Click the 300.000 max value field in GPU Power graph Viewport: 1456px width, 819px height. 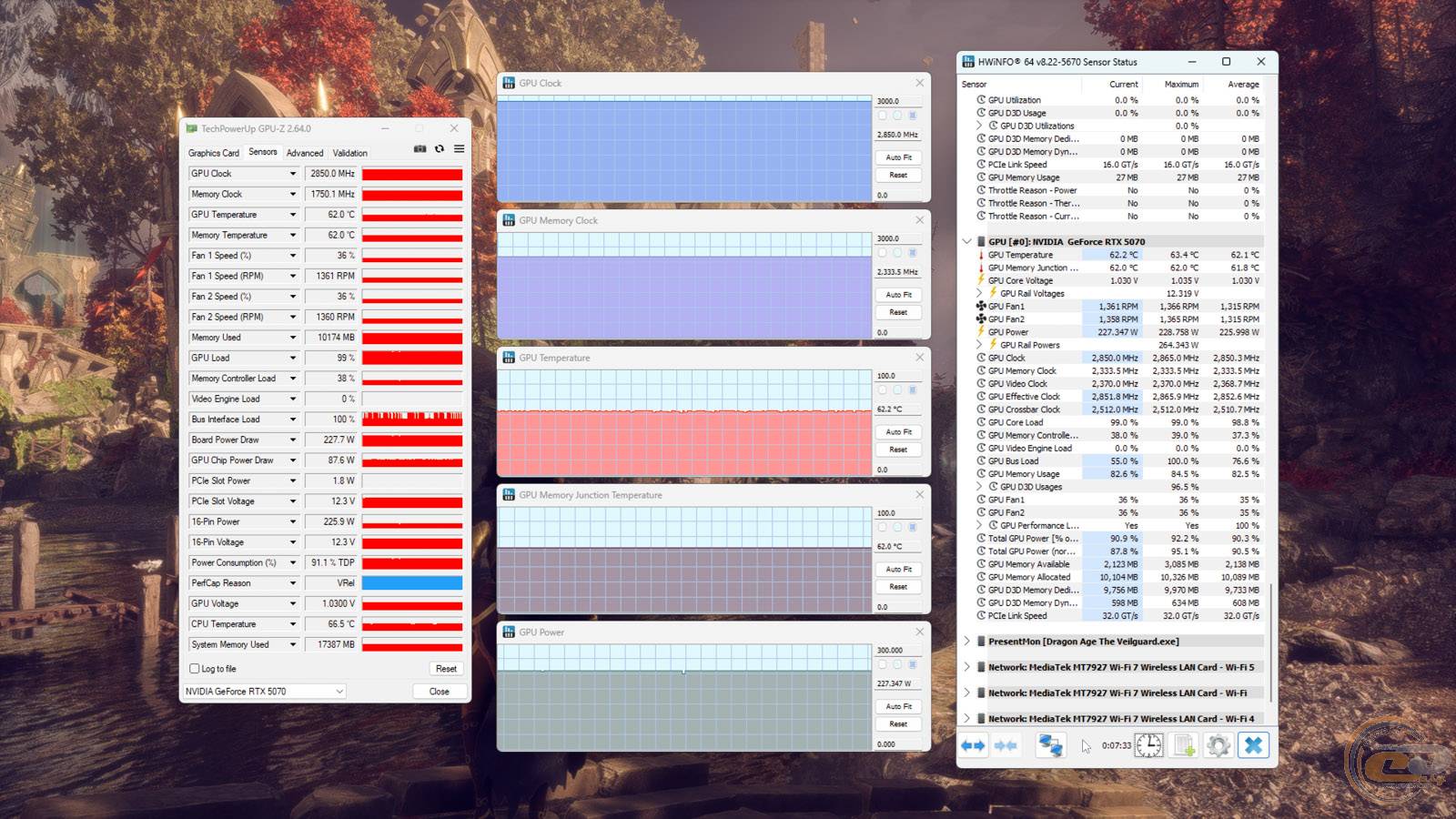898,651
